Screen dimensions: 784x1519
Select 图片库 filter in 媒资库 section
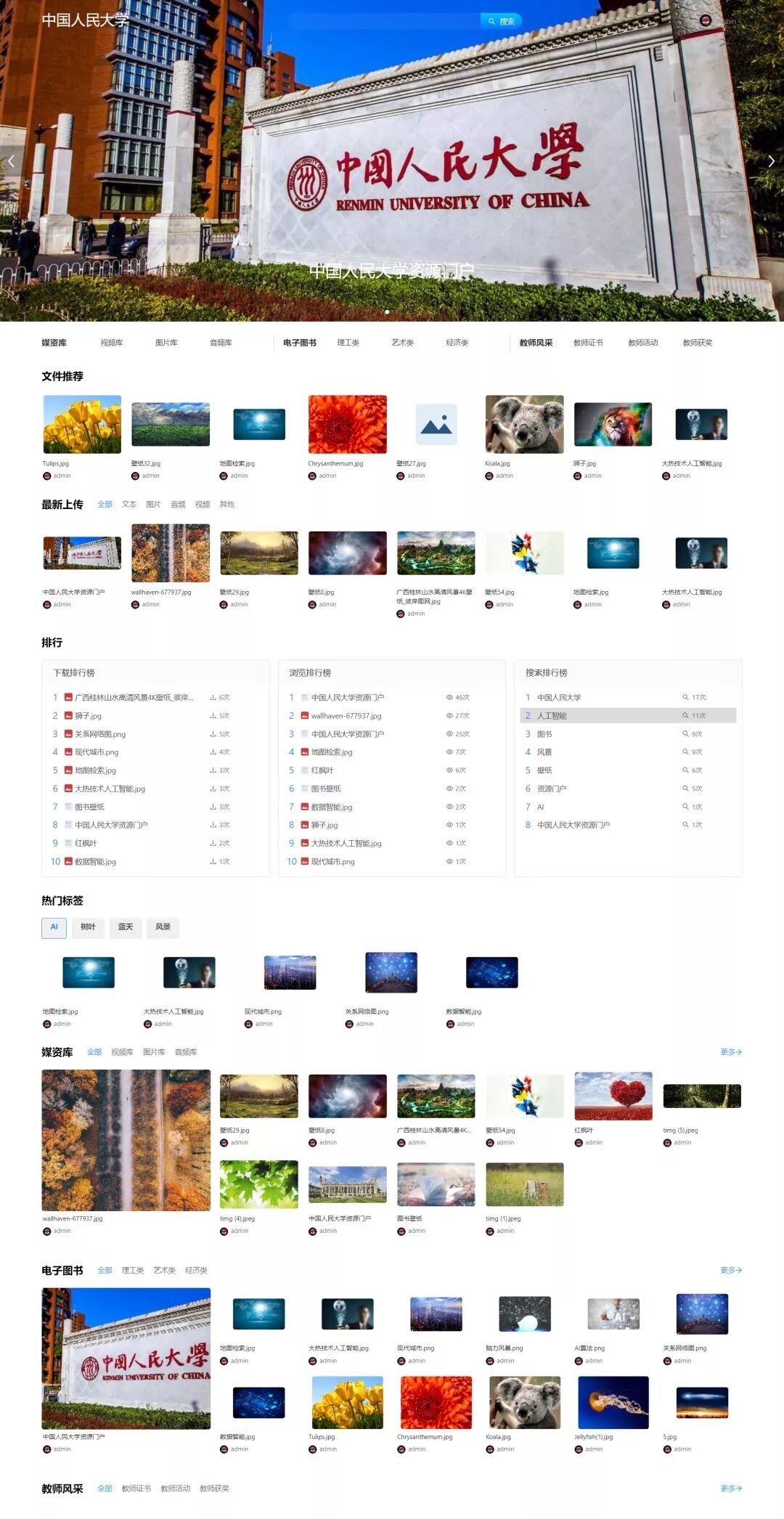point(154,1052)
